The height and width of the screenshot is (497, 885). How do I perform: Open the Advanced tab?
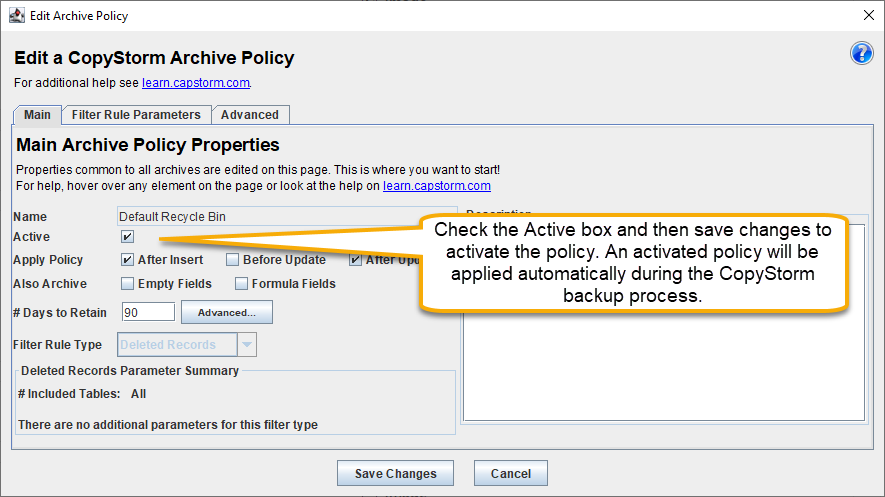250,115
